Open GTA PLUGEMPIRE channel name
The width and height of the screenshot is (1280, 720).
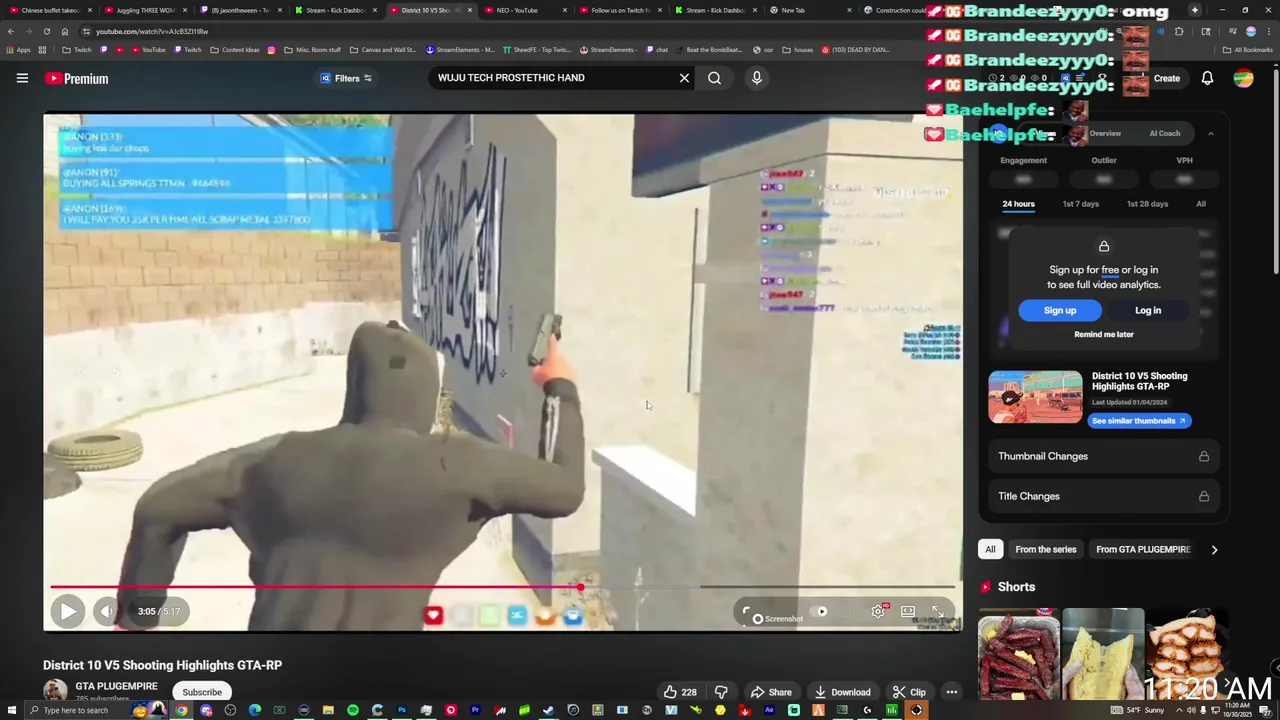point(117,686)
